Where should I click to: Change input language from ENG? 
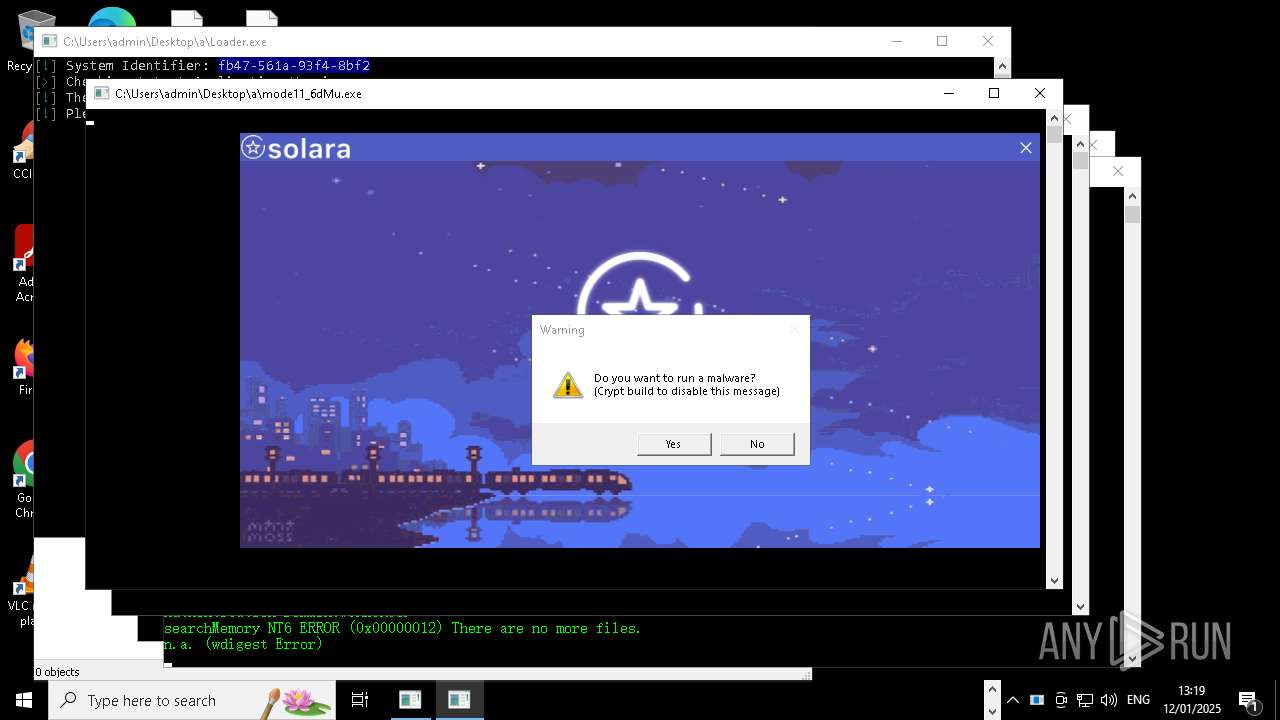(x=1138, y=700)
